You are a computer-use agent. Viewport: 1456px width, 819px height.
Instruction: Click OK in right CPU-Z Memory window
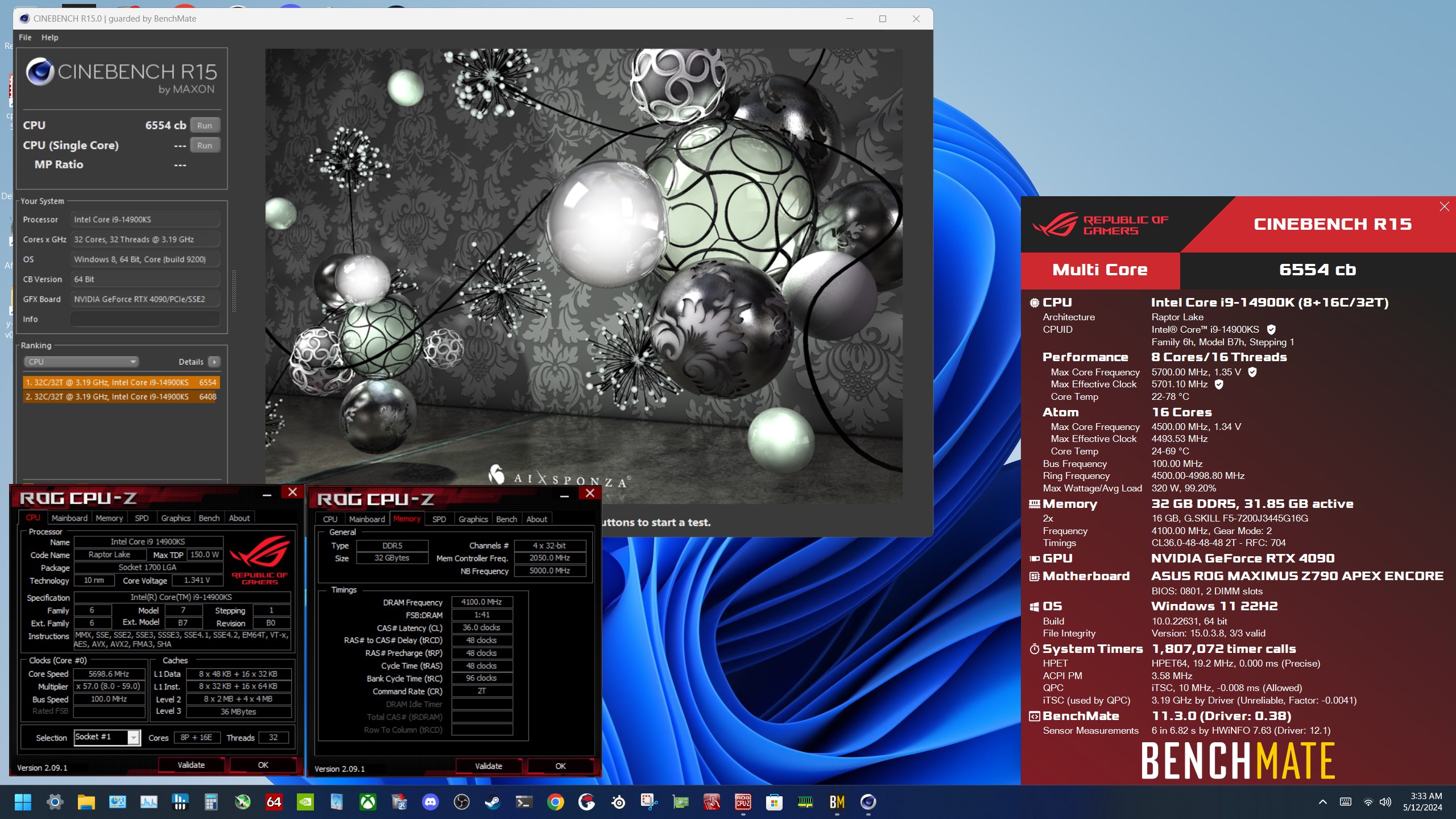coord(560,767)
